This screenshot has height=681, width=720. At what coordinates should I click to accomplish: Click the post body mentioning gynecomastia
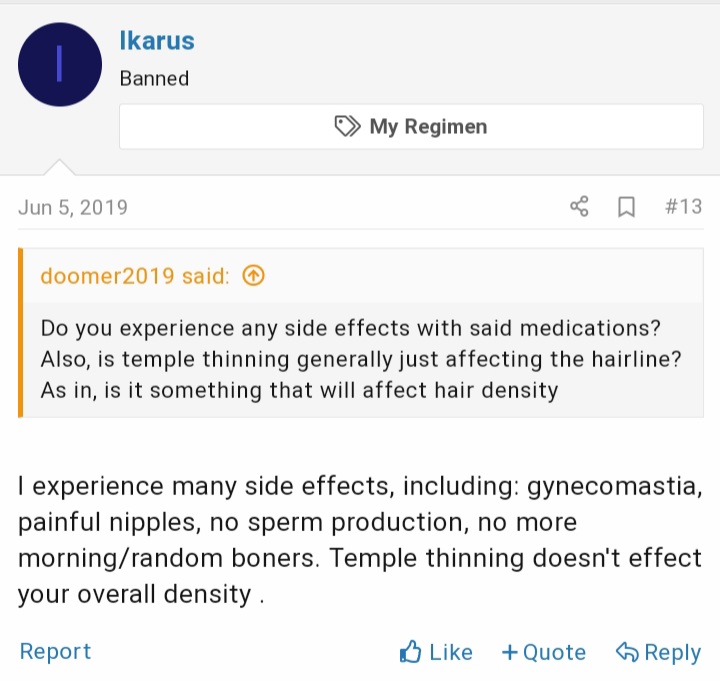[x=360, y=539]
